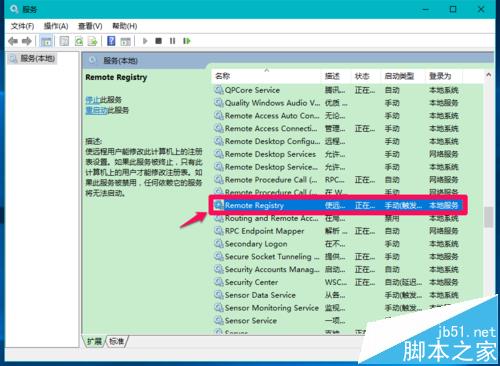
Task: Click WSC... description of Security Center
Action: [336, 283]
